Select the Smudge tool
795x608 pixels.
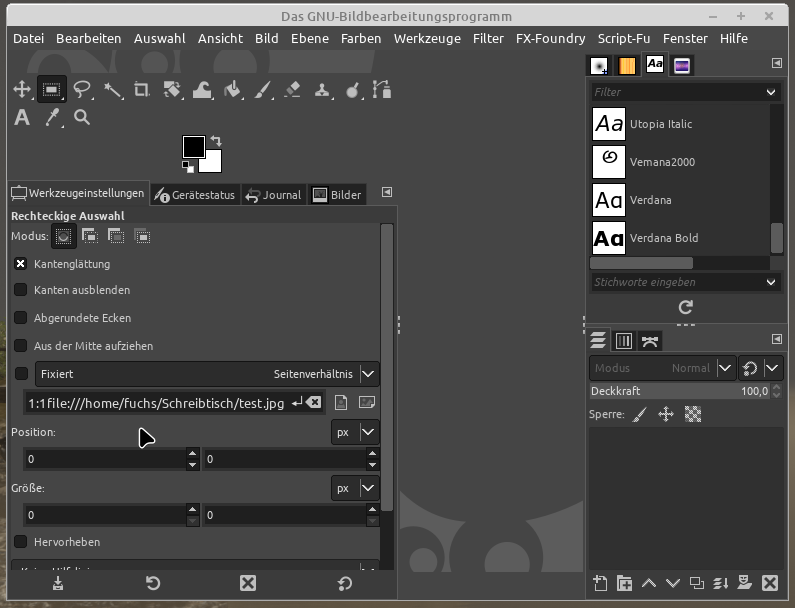352,90
